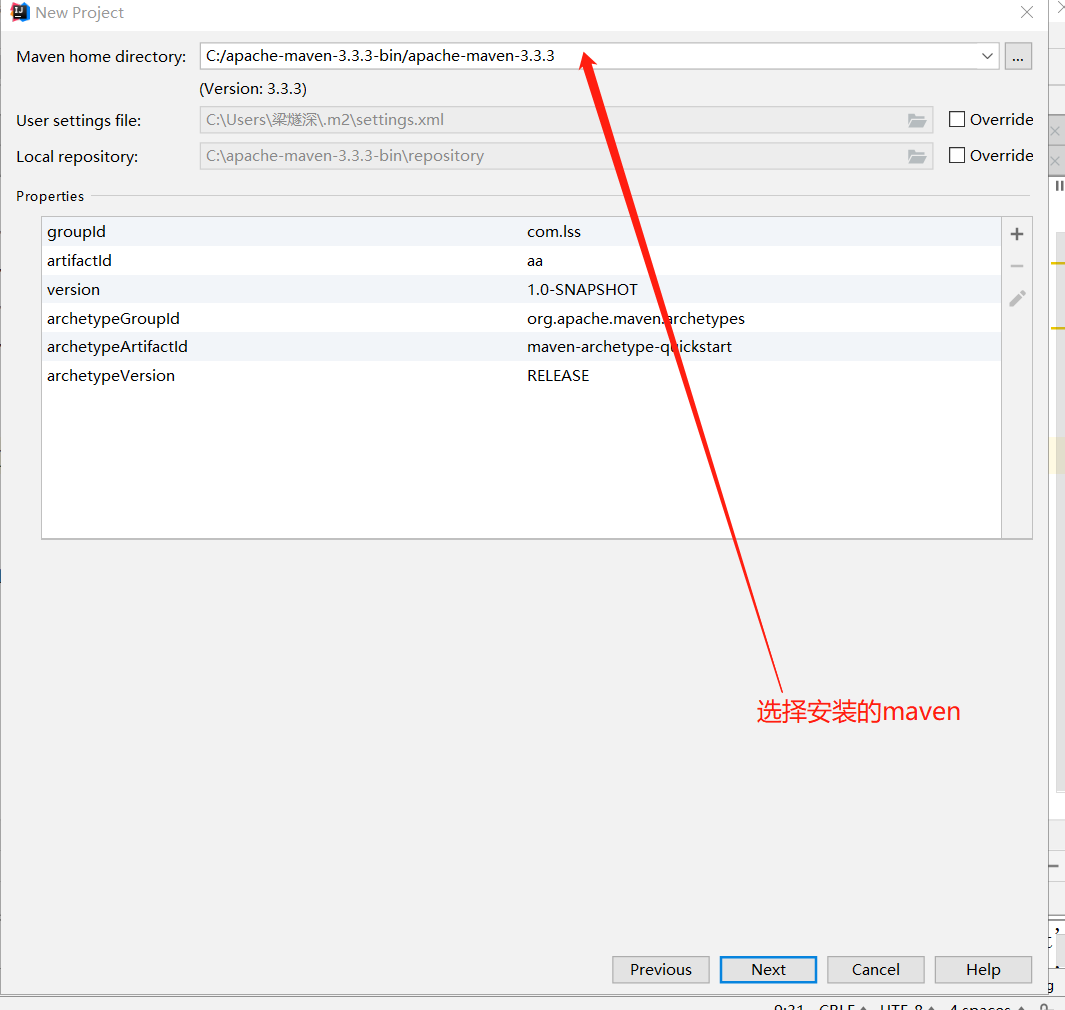Click the RELEASE value cell
The image size is (1065, 1010).
coord(558,376)
